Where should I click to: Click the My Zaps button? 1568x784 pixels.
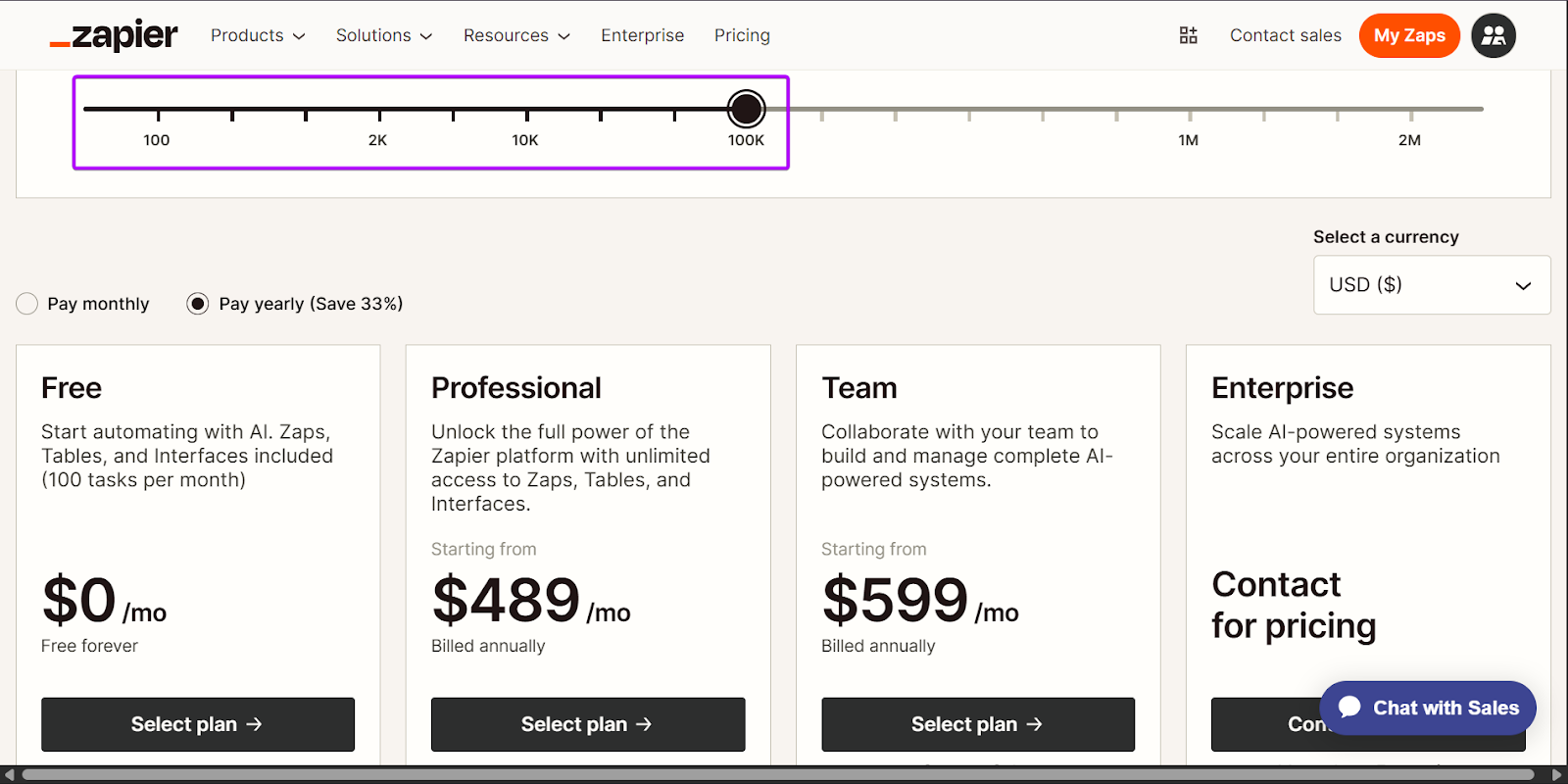click(1408, 35)
